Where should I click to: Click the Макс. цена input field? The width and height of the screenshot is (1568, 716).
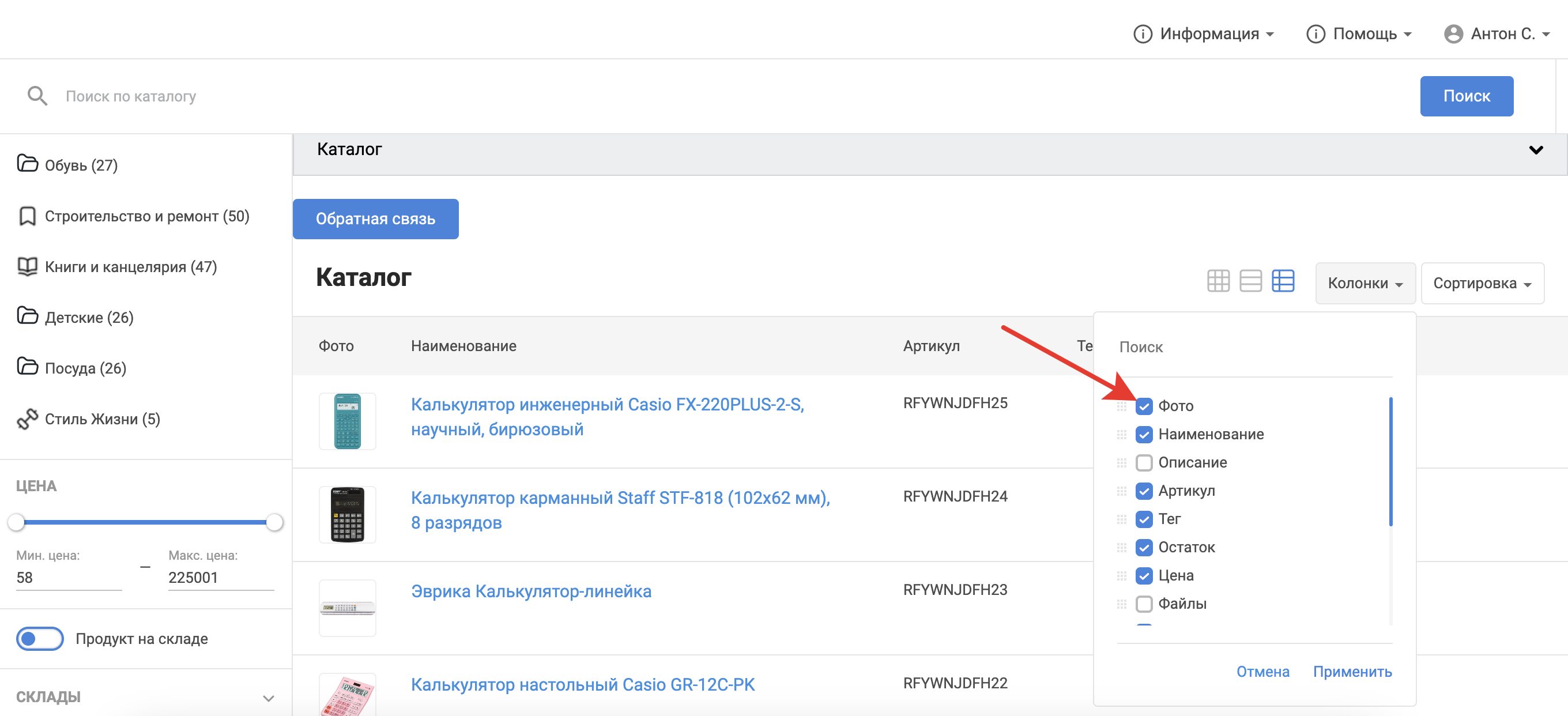(x=221, y=577)
